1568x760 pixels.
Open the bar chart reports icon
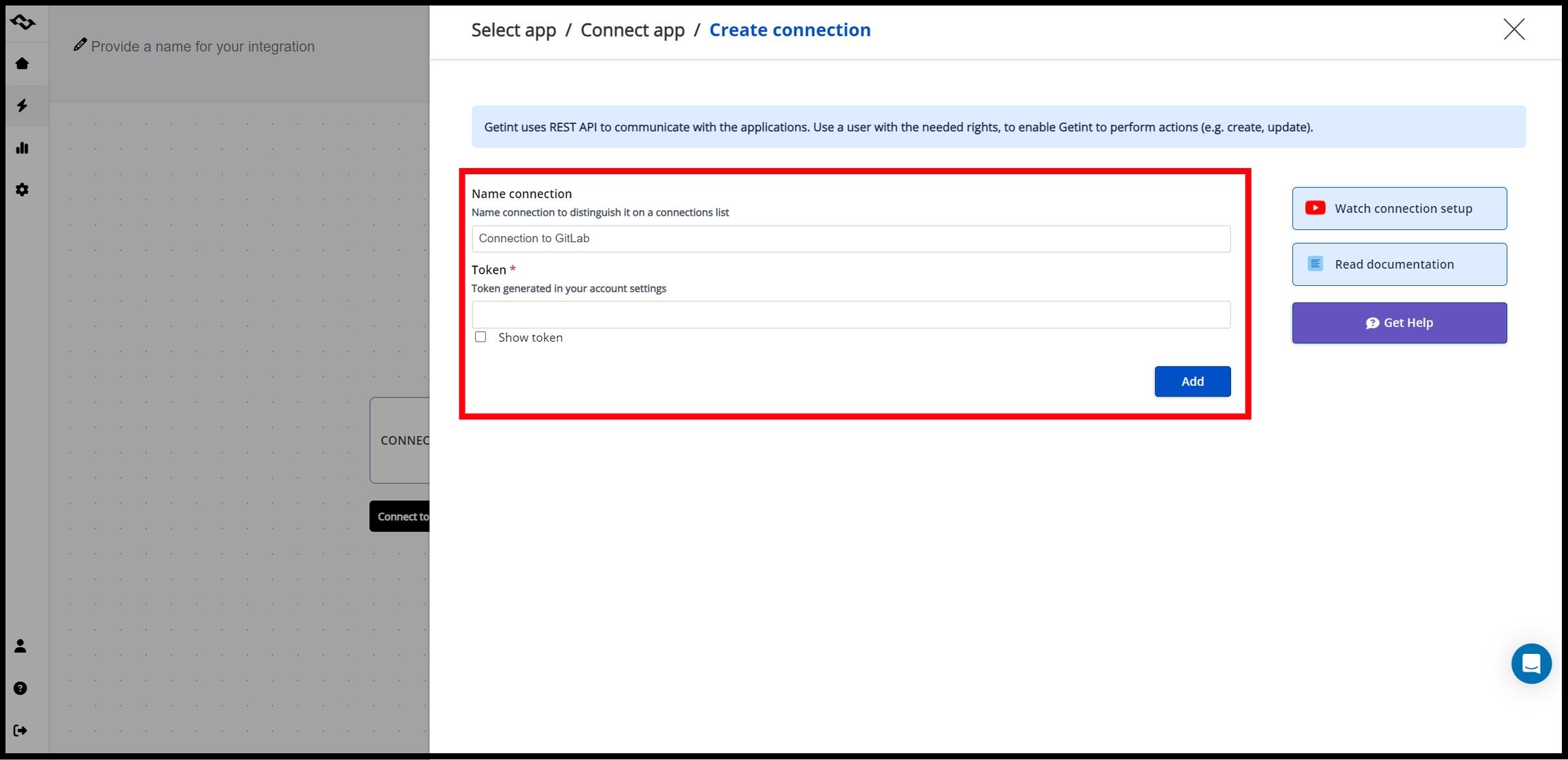pos(22,148)
